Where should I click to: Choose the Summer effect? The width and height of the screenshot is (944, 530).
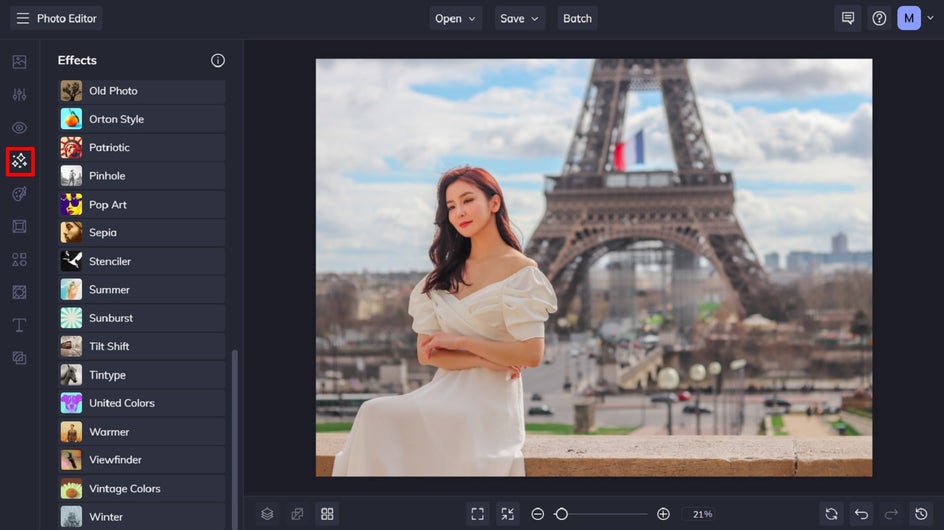point(142,290)
